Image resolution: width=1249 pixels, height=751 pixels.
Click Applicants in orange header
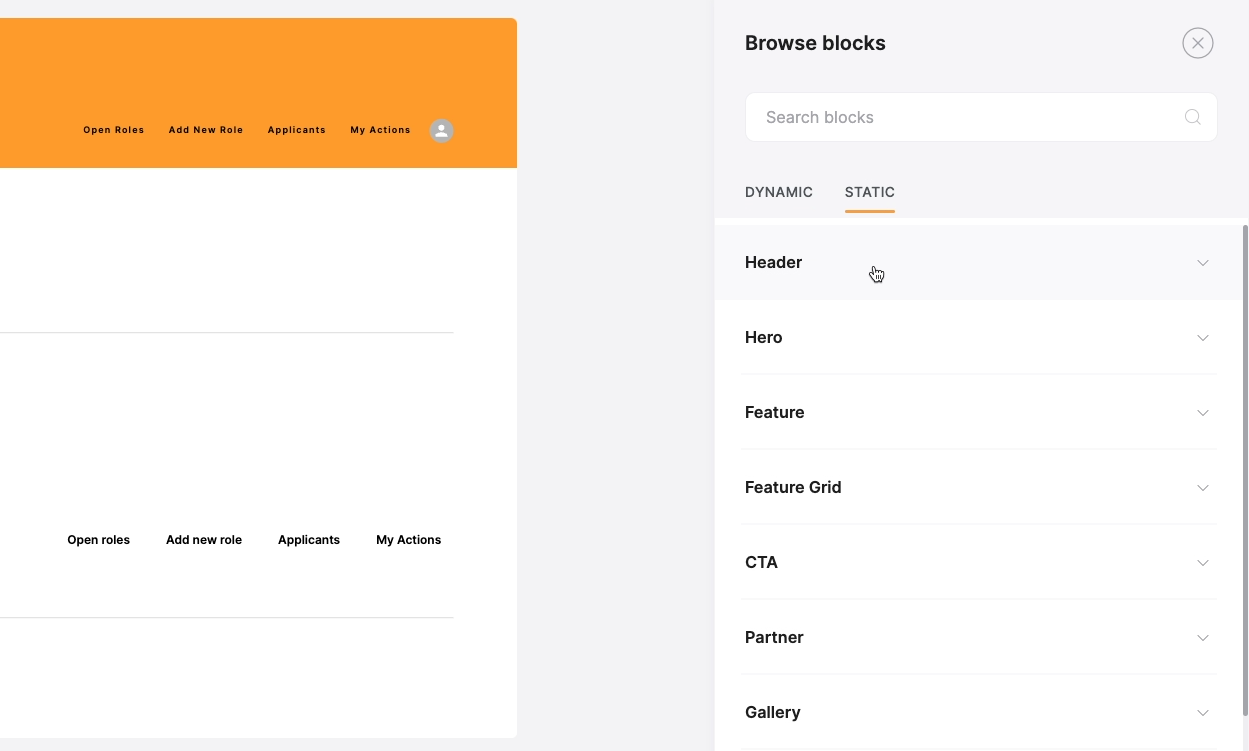click(x=297, y=130)
